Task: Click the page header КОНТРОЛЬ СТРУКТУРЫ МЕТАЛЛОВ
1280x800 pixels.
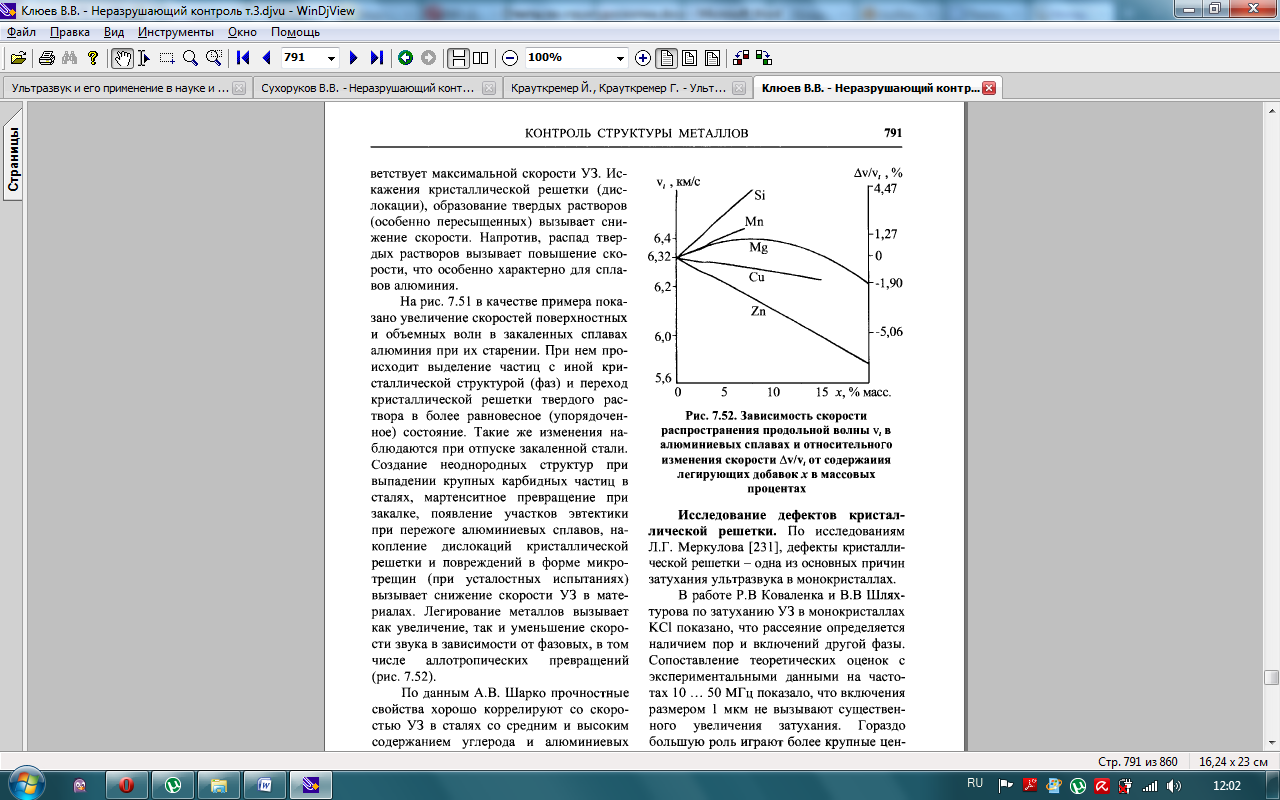Action: (637, 133)
